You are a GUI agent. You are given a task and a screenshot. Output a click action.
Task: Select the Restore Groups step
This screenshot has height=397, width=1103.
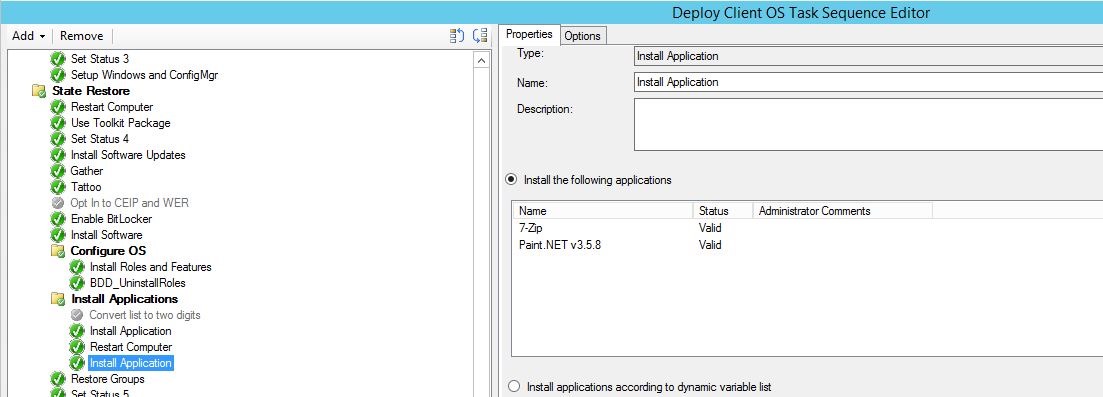tap(108, 379)
